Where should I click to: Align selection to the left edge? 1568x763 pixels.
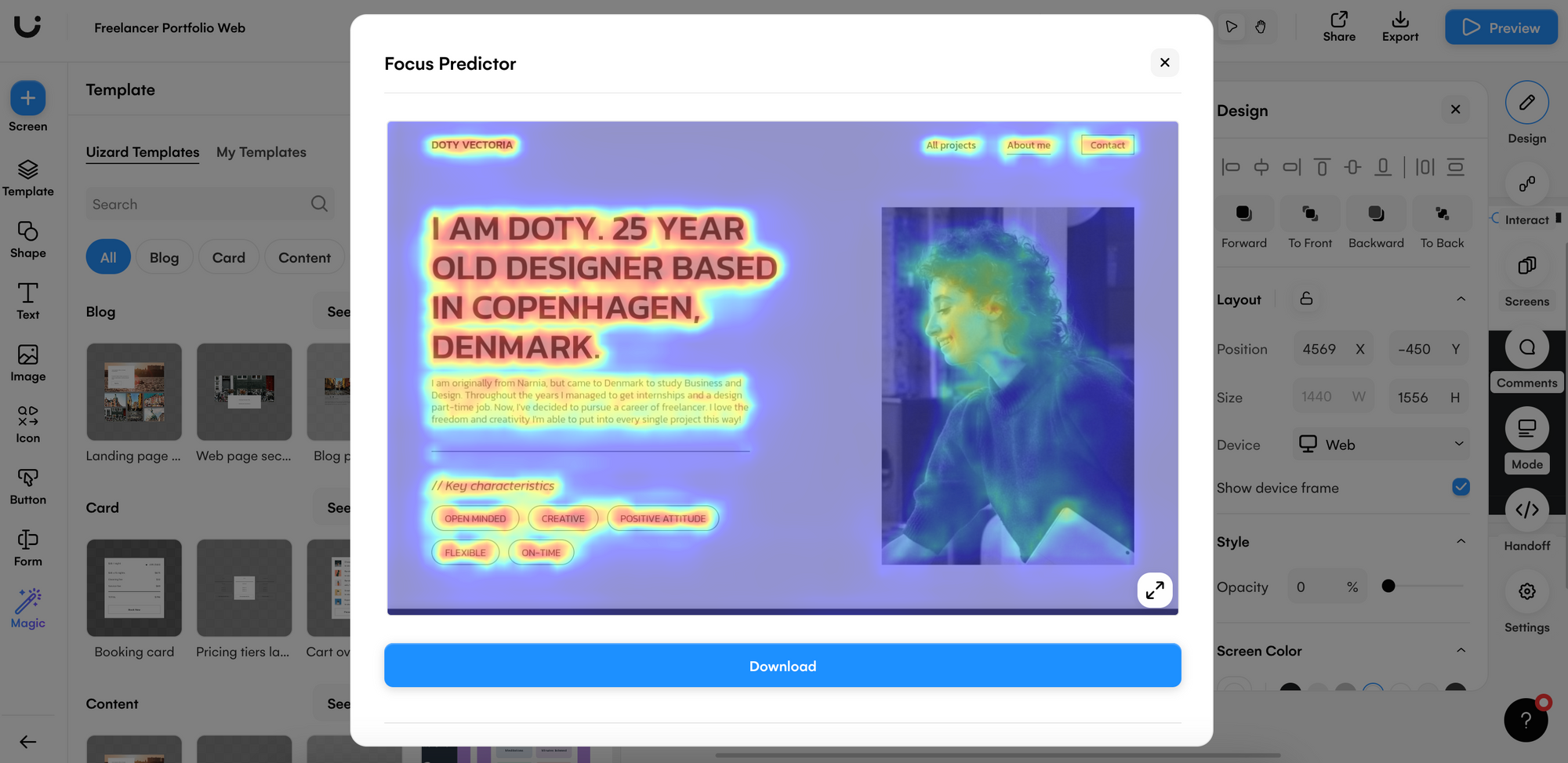(1231, 166)
